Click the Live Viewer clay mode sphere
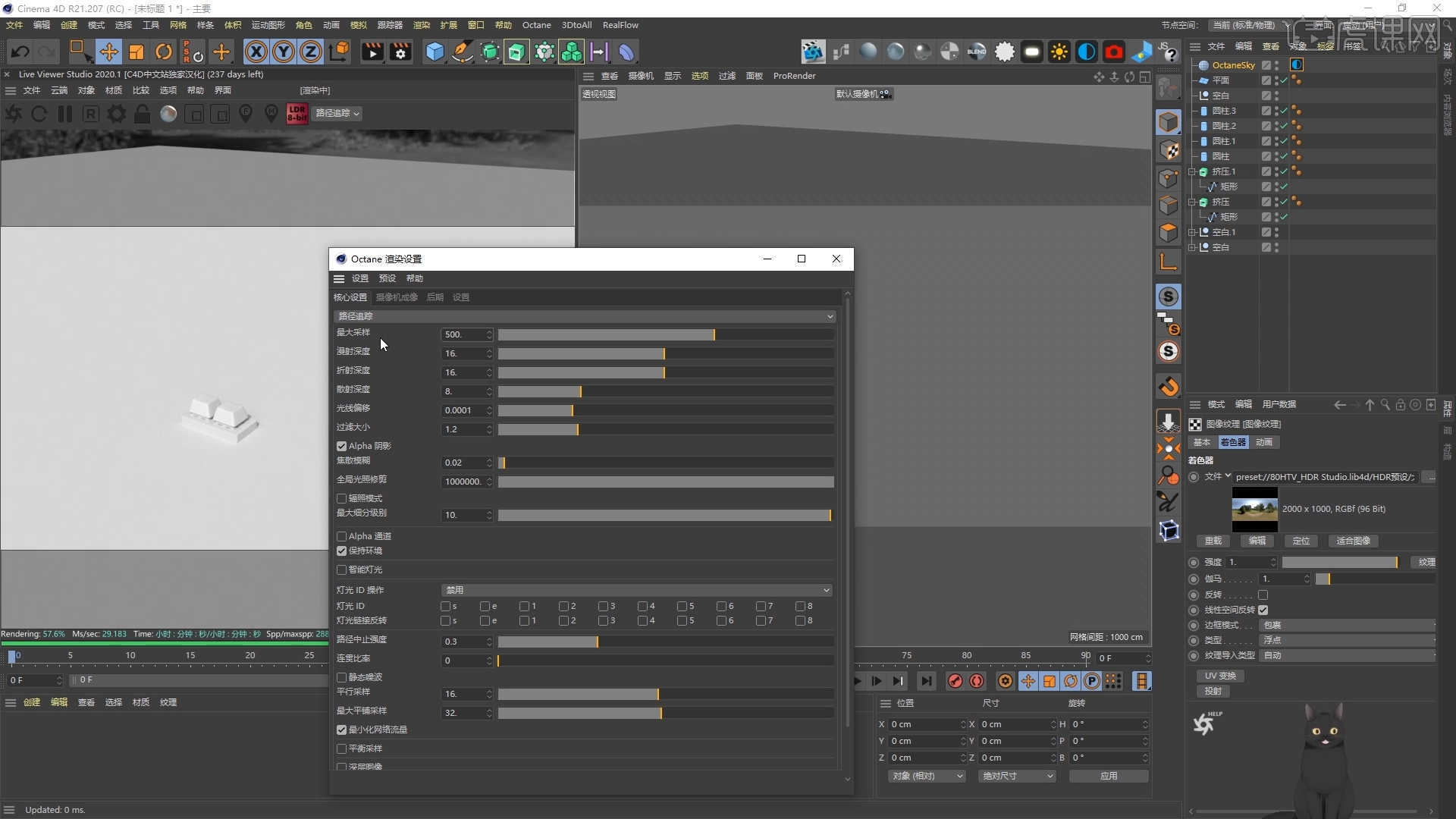 [x=168, y=114]
